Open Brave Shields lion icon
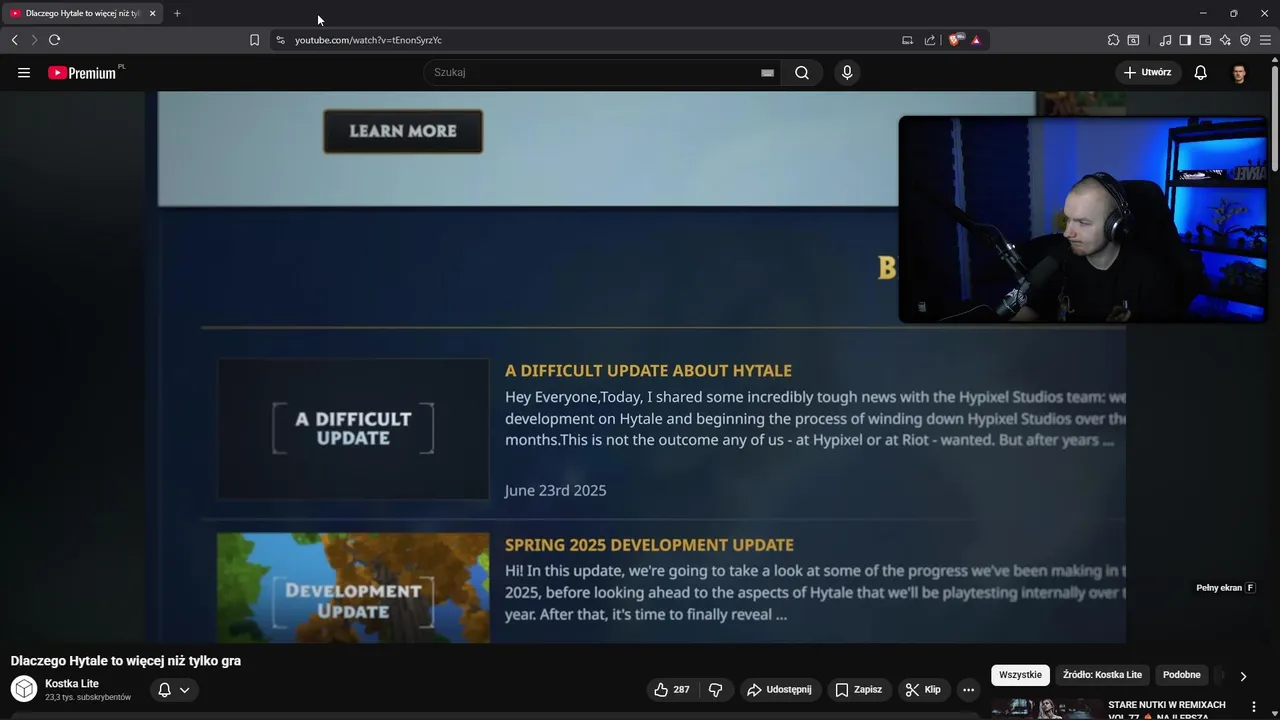 pos(955,40)
